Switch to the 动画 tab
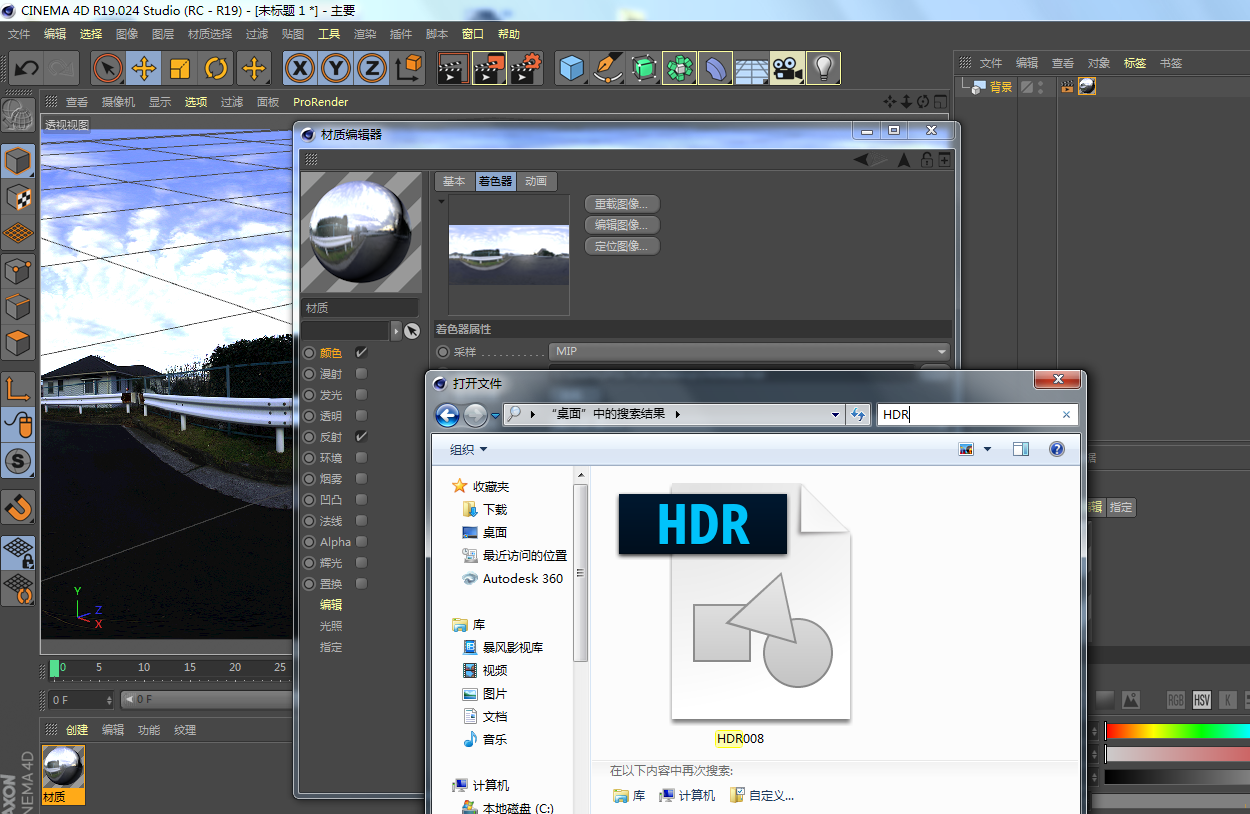The width and height of the screenshot is (1250, 814). 536,181
